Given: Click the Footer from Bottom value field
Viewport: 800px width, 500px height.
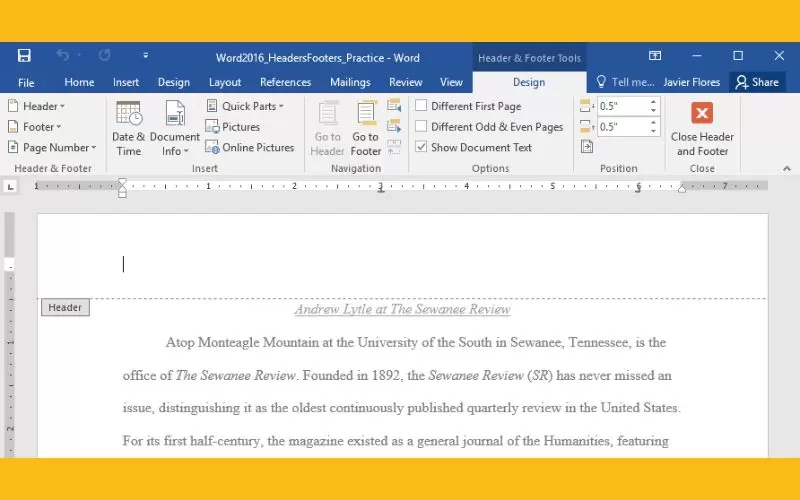Looking at the screenshot, I should pyautogui.click(x=622, y=127).
